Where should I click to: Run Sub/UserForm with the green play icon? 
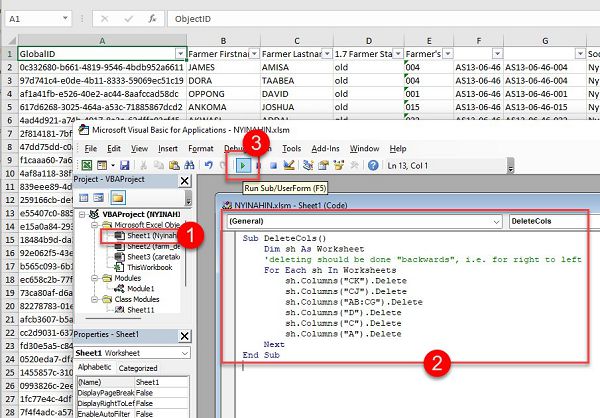tap(243, 166)
